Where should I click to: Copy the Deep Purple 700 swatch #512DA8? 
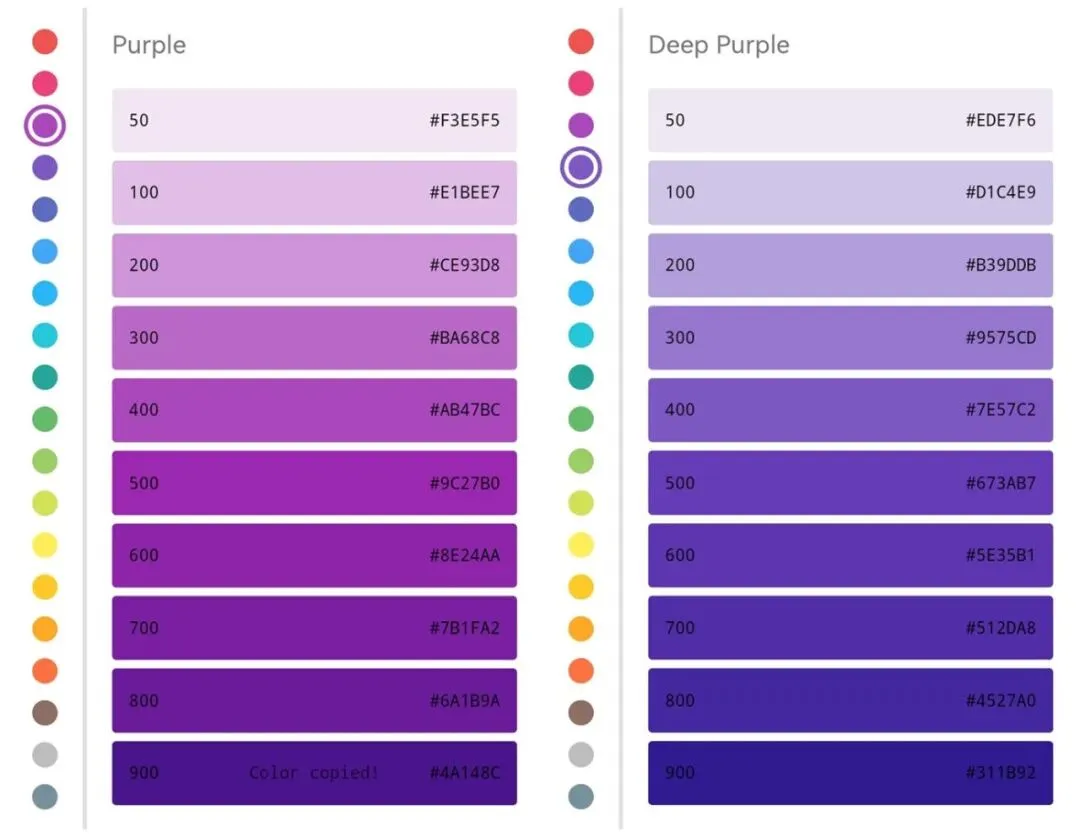(850, 628)
